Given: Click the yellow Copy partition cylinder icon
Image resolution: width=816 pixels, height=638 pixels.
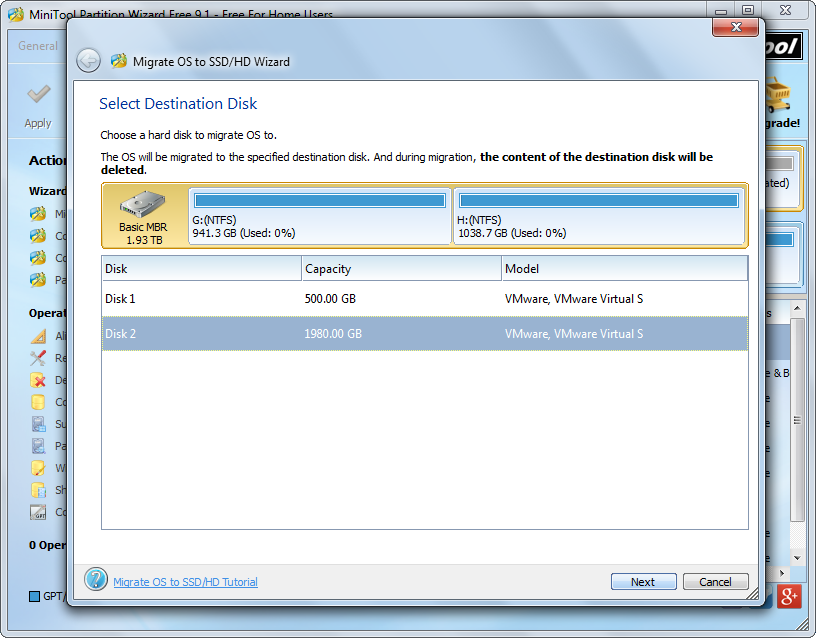Looking at the screenshot, I should pos(38,402).
